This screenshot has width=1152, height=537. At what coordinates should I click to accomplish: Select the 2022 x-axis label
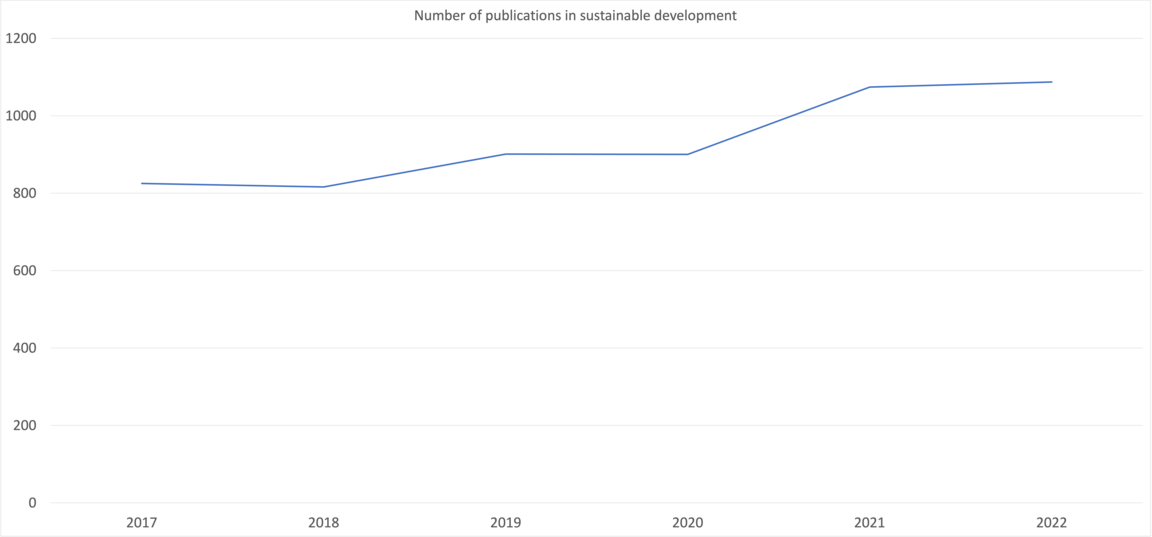pos(1051,523)
